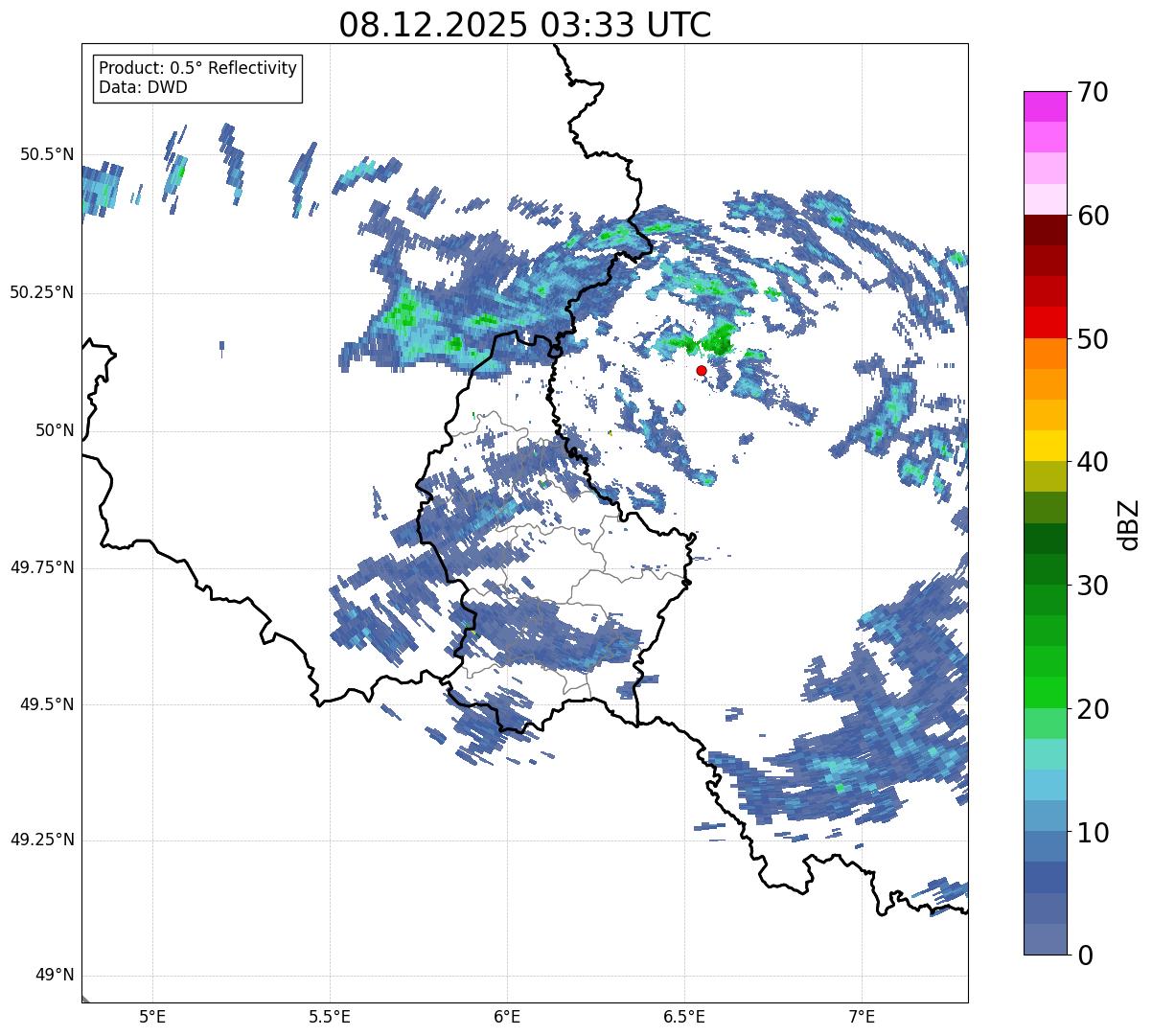Pick the bottom slate-blue colorbar segment at 0

pyautogui.click(x=1046, y=939)
